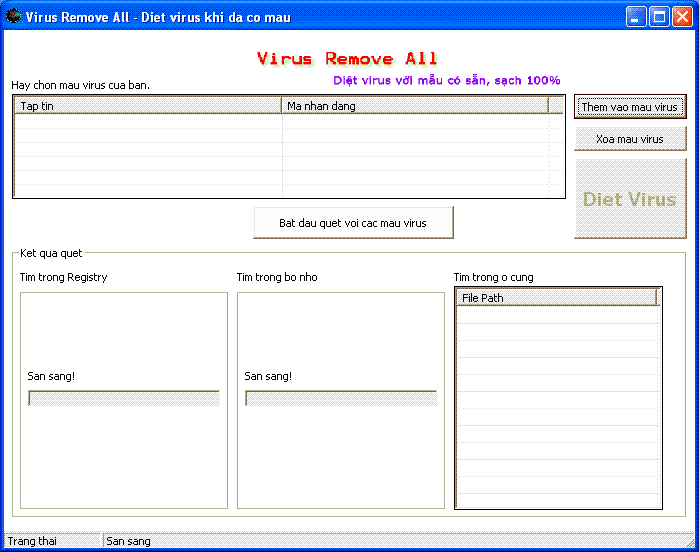Viewport: 699px width, 552px height.
Task: Click the bug icon in the title bar
Action: coord(13,17)
